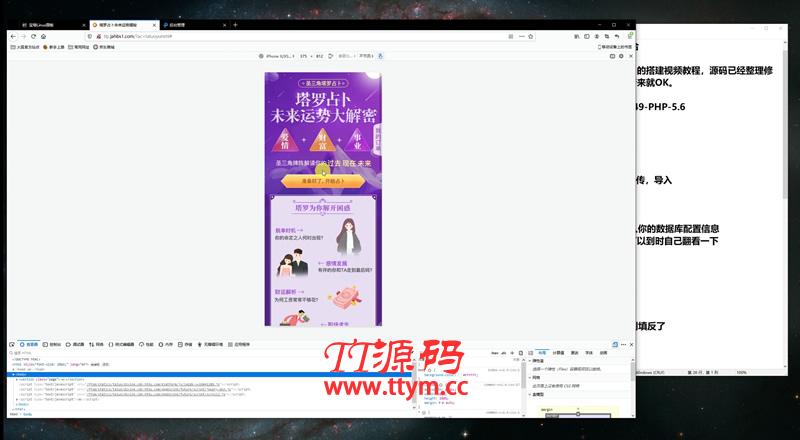This screenshot has width=800, height=440.
Task: Open the Debugger tab in devtools
Action: [75, 345]
